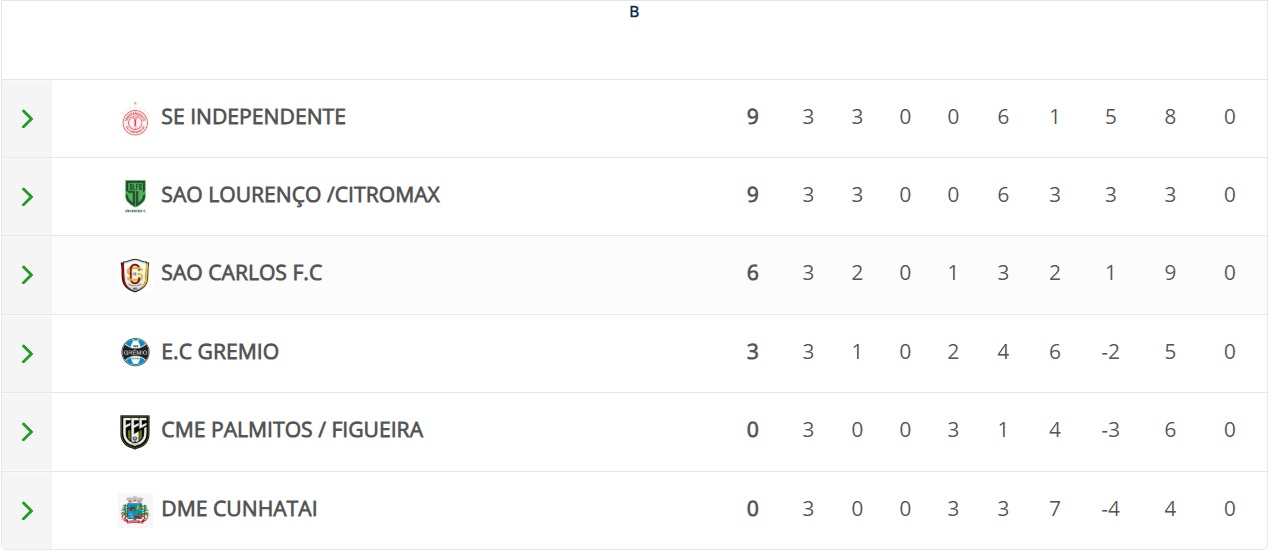
Task: Click the E.C Gremio team crest
Action: pyautogui.click(x=134, y=352)
